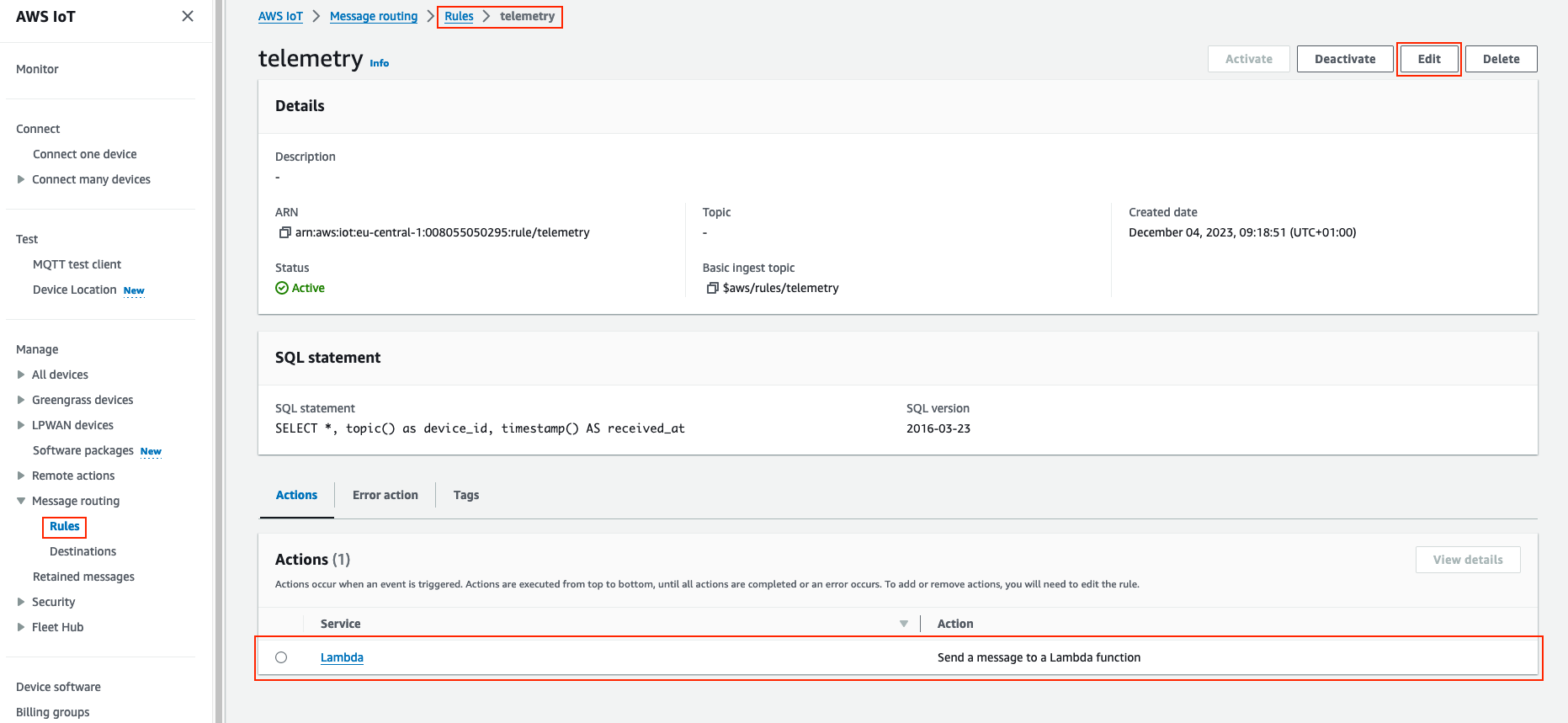Click 'Send a message to a Lambda function'
1568x723 pixels.
pyautogui.click(x=1039, y=657)
